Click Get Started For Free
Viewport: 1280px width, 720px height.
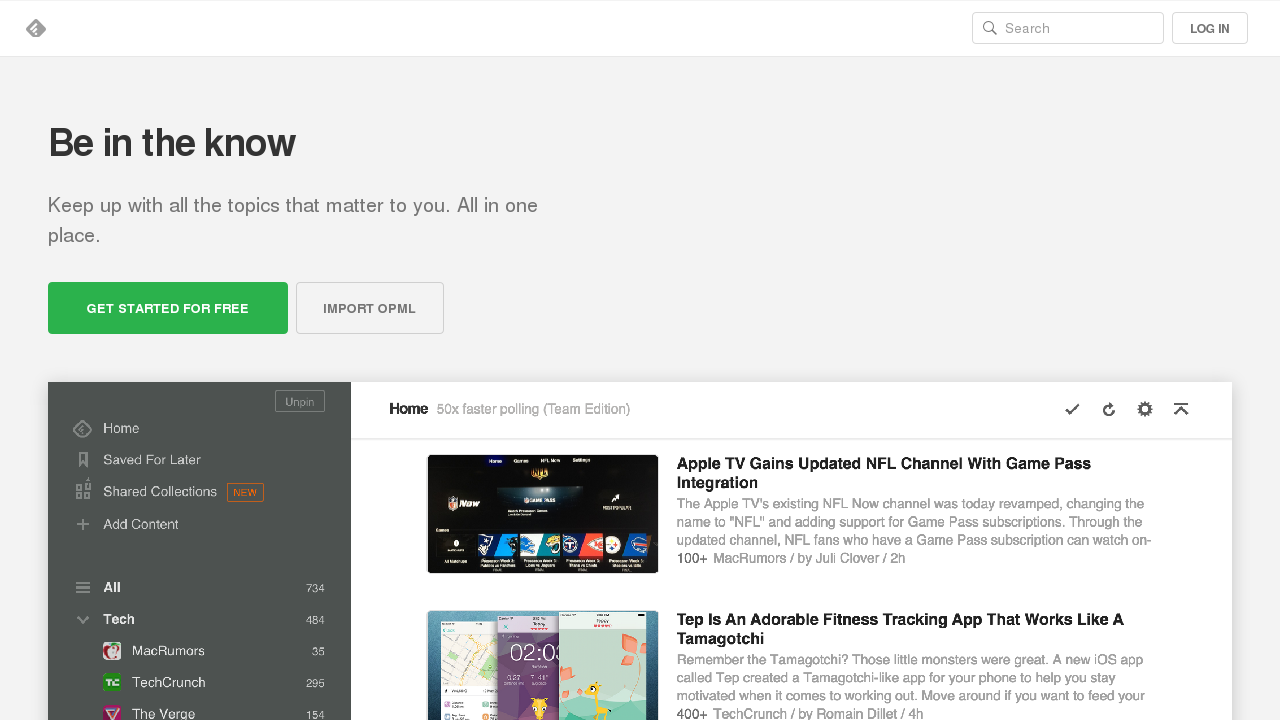[x=168, y=308]
